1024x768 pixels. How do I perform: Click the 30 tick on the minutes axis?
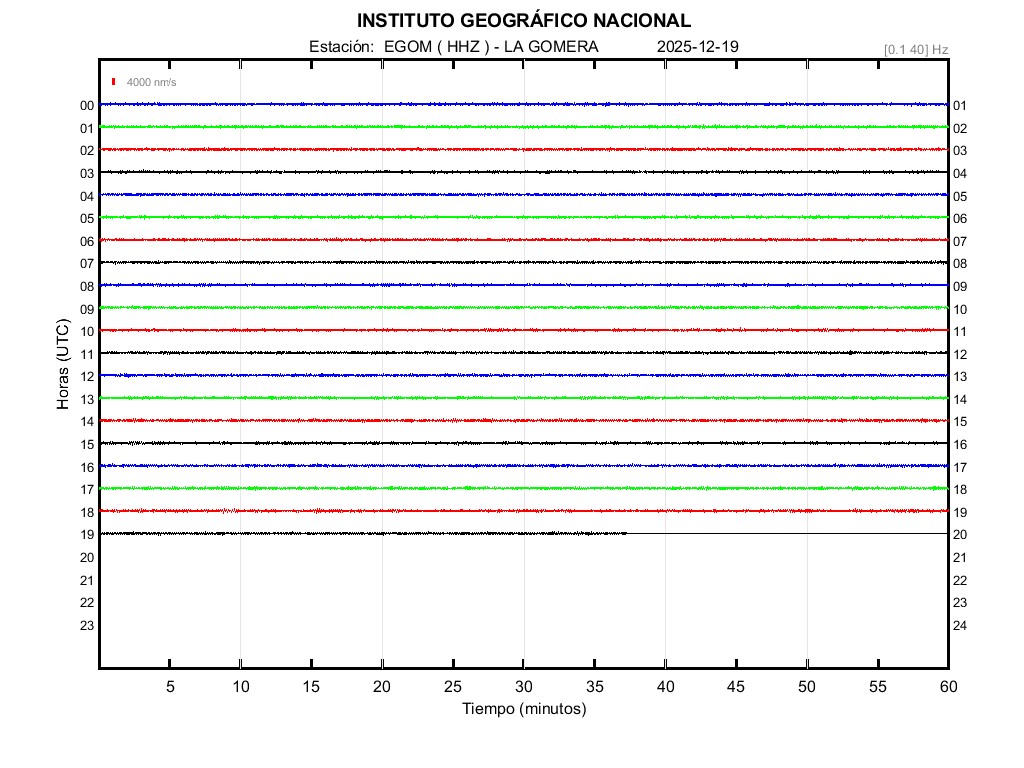click(x=523, y=686)
